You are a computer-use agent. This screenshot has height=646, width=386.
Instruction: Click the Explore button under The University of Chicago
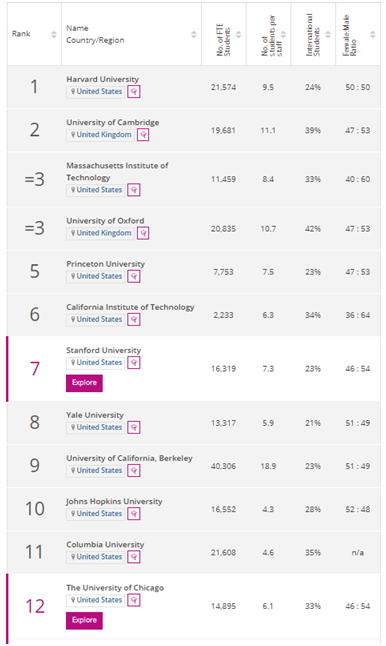click(84, 620)
